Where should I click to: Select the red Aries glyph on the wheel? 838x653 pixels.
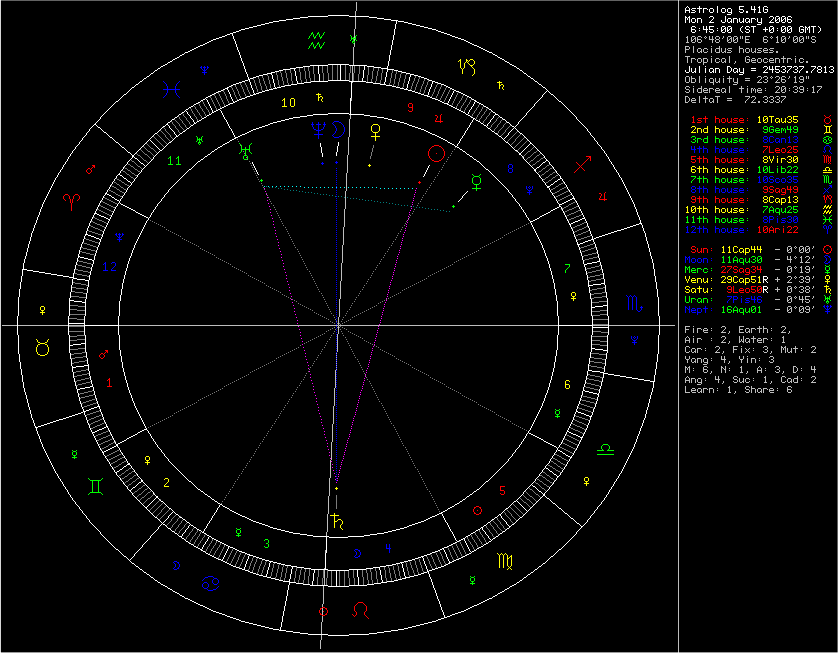(x=72, y=202)
